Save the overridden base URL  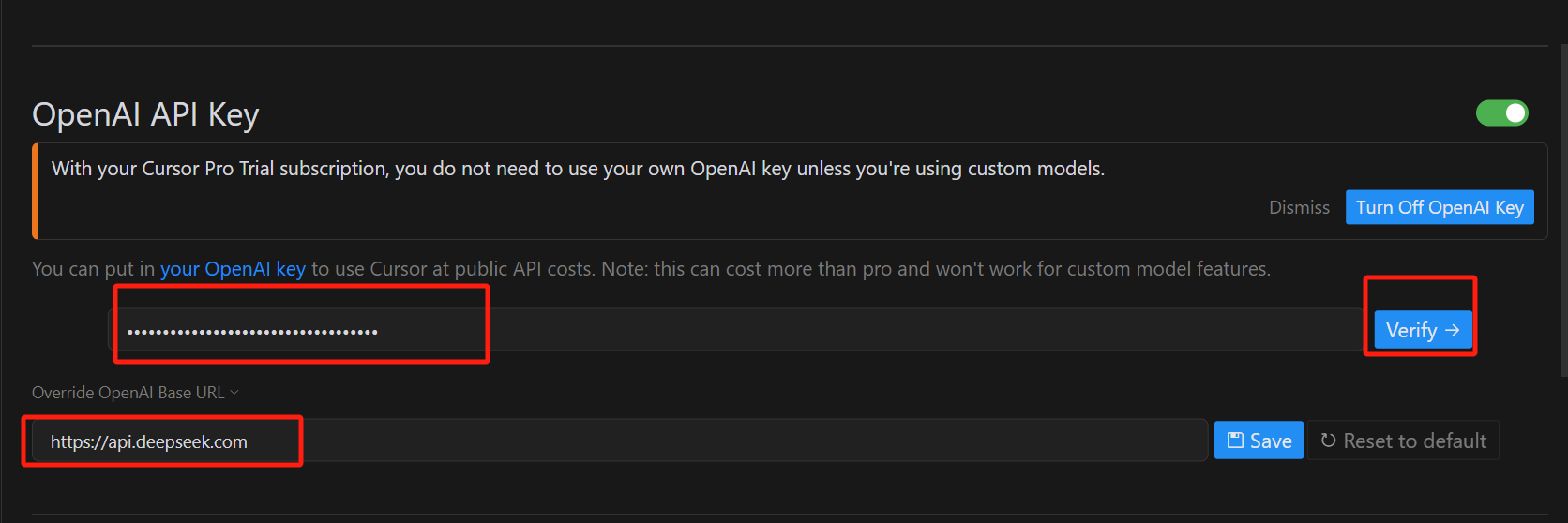1259,441
